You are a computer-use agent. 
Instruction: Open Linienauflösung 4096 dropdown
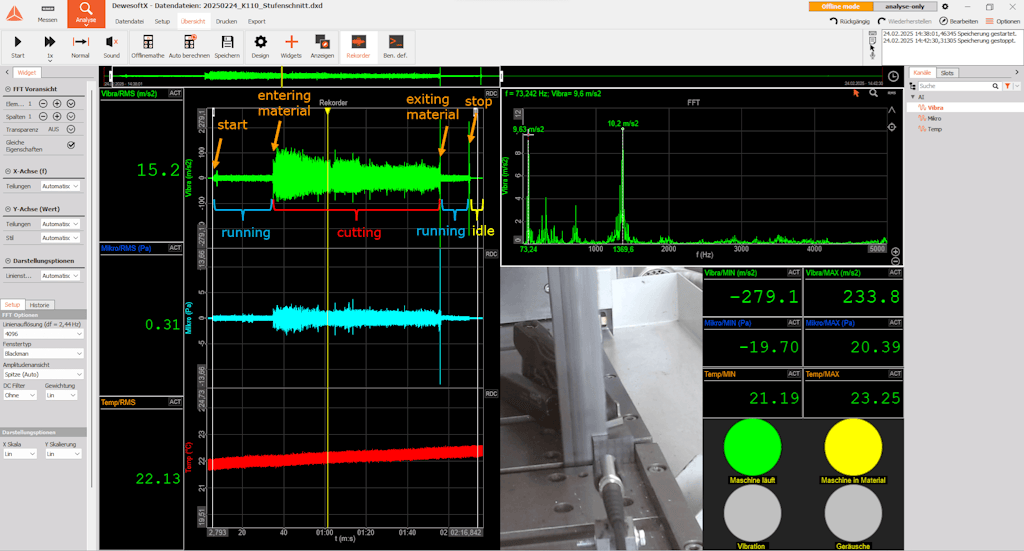(43, 334)
